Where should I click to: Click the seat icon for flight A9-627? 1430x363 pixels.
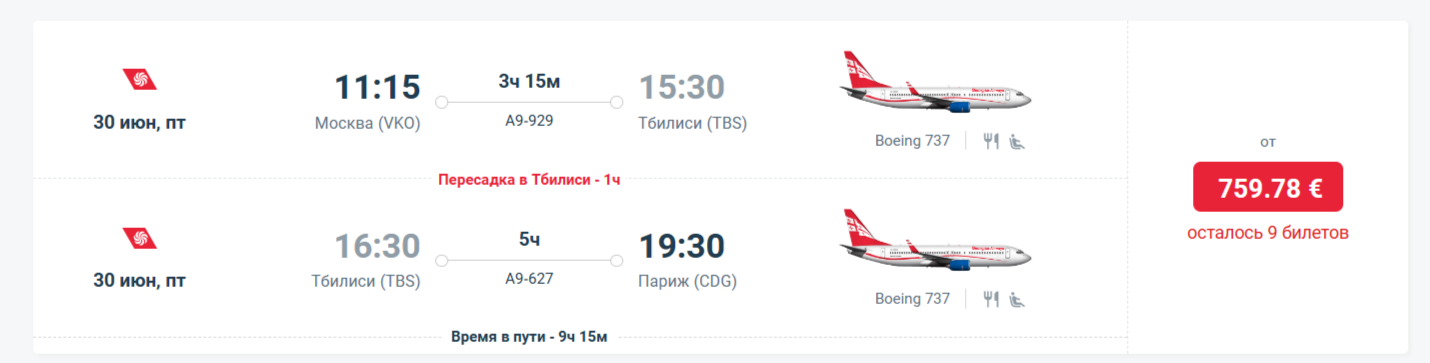(1017, 299)
